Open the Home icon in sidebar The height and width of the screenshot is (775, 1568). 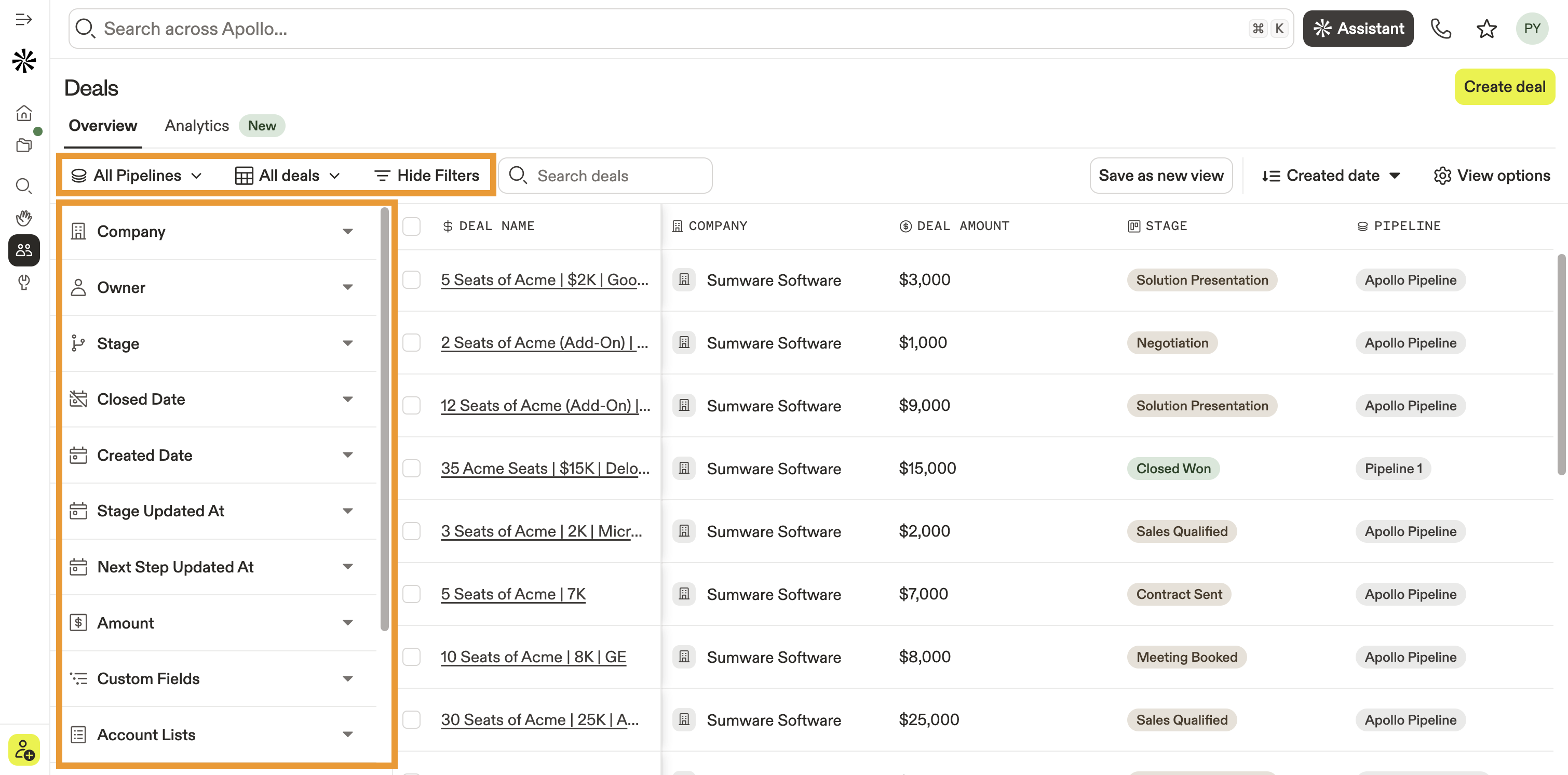[x=24, y=113]
